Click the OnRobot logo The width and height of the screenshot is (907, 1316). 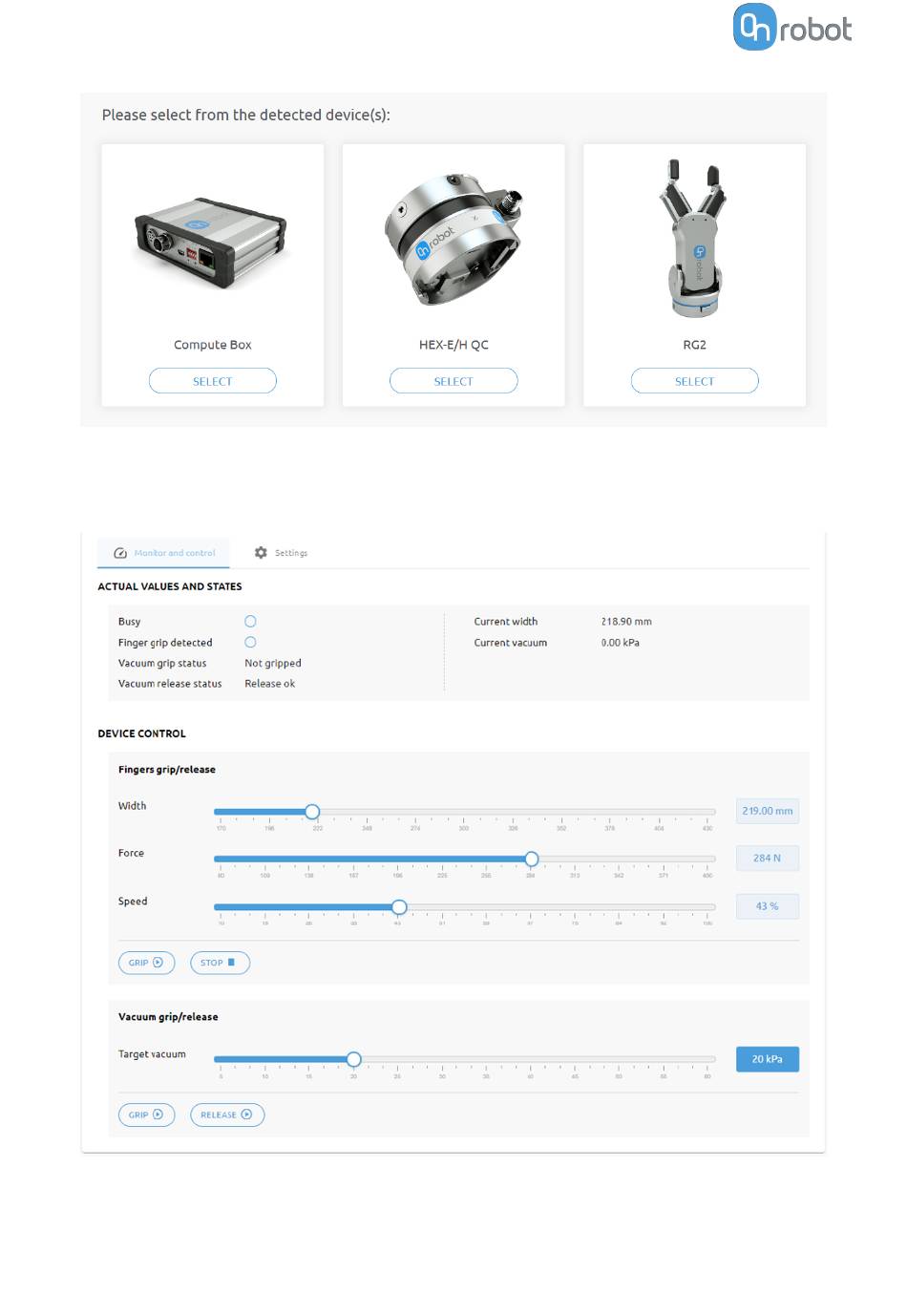pyautogui.click(x=791, y=27)
